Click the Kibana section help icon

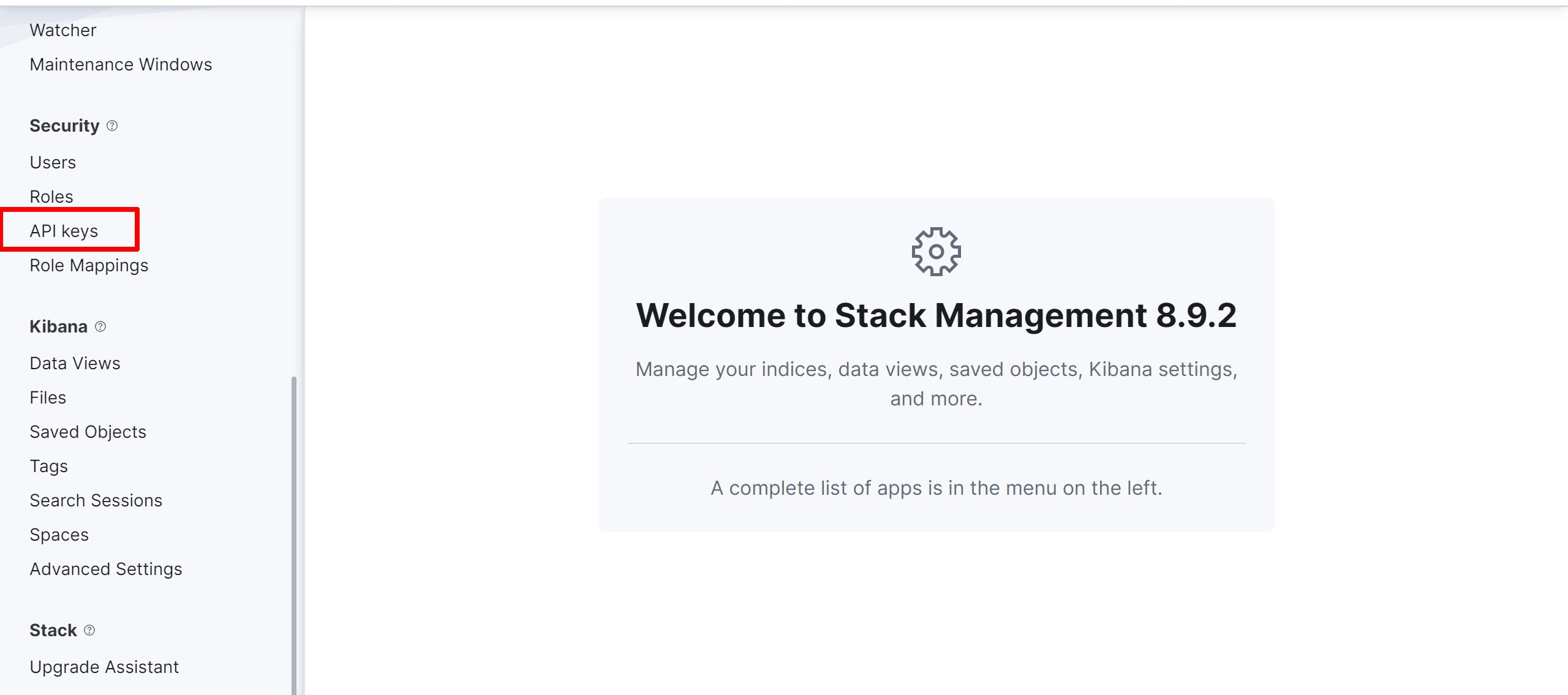click(x=100, y=326)
